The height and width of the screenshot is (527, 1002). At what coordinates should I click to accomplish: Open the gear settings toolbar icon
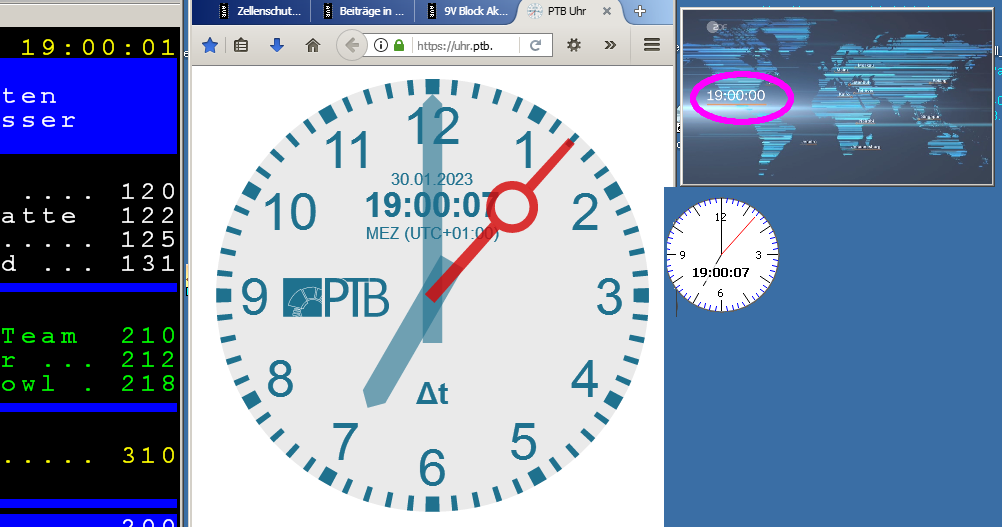pos(574,45)
